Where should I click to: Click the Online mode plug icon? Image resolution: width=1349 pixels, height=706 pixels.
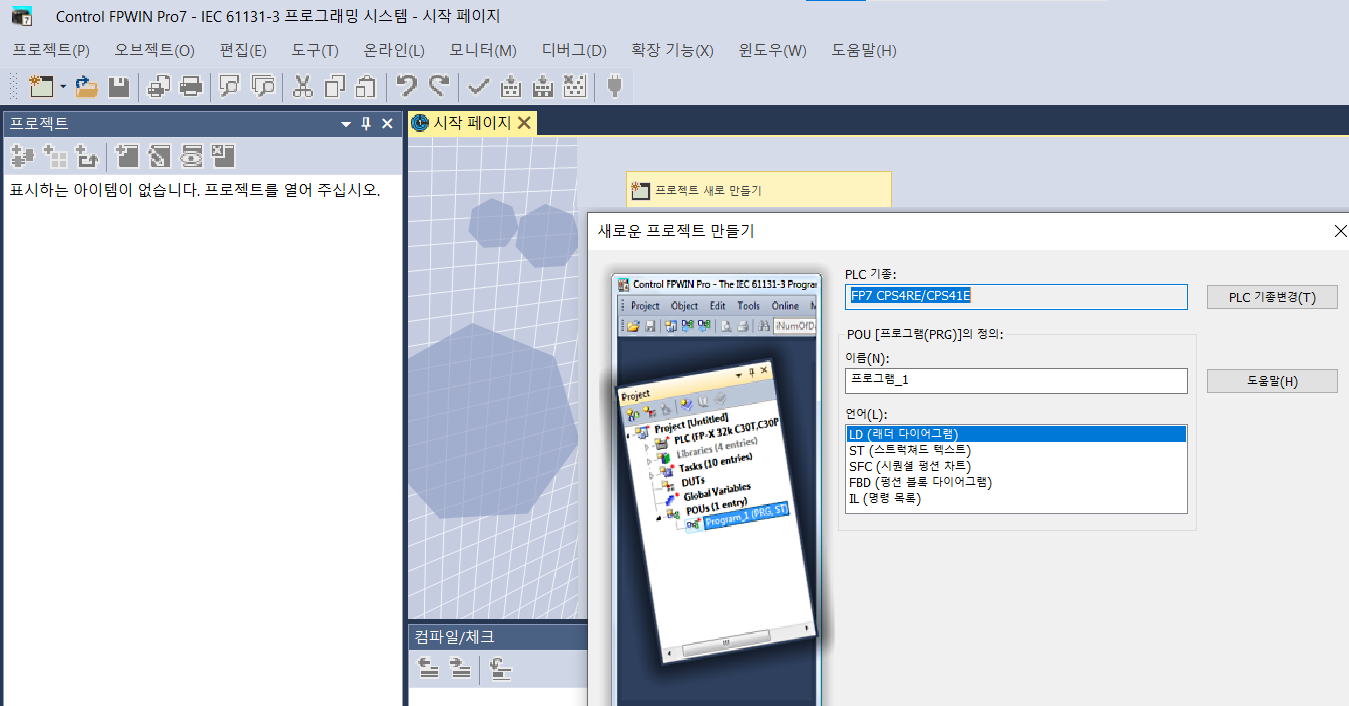(x=614, y=87)
